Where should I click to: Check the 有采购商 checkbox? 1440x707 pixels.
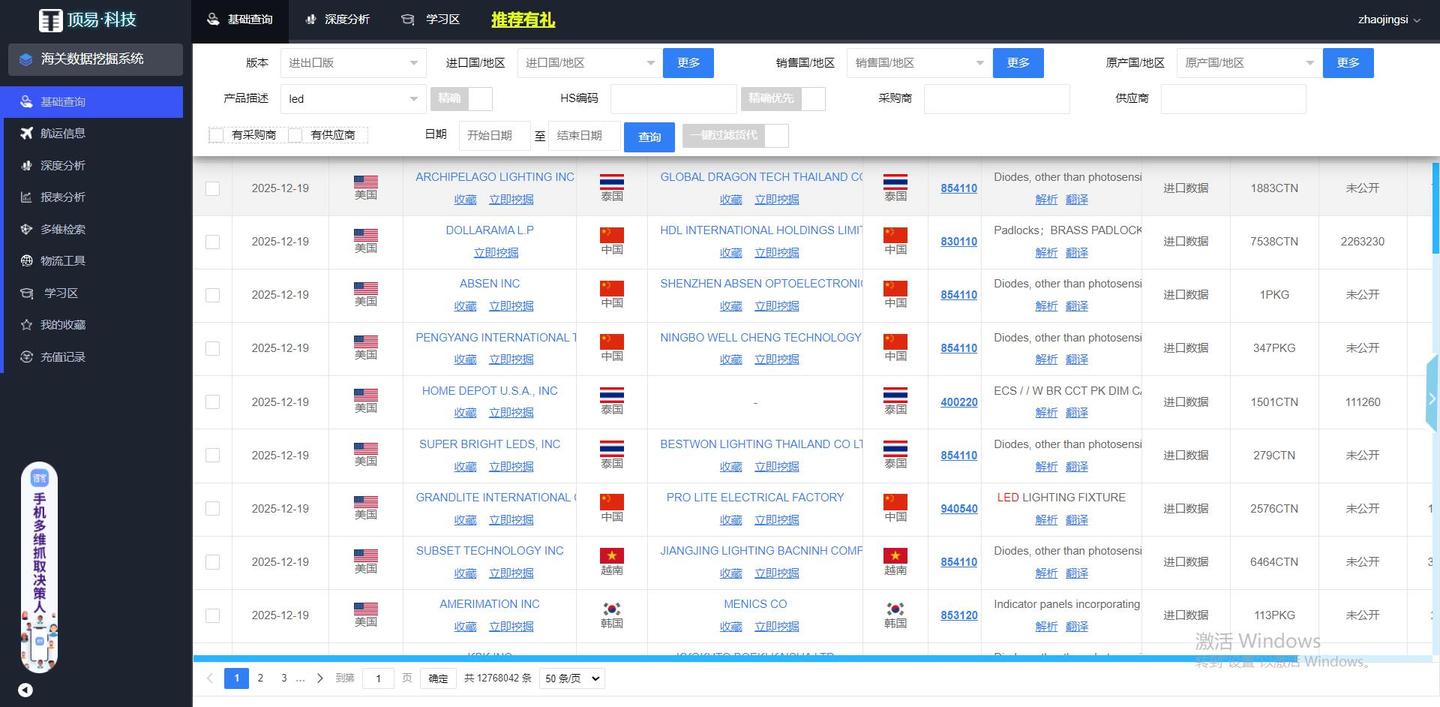tap(216, 135)
